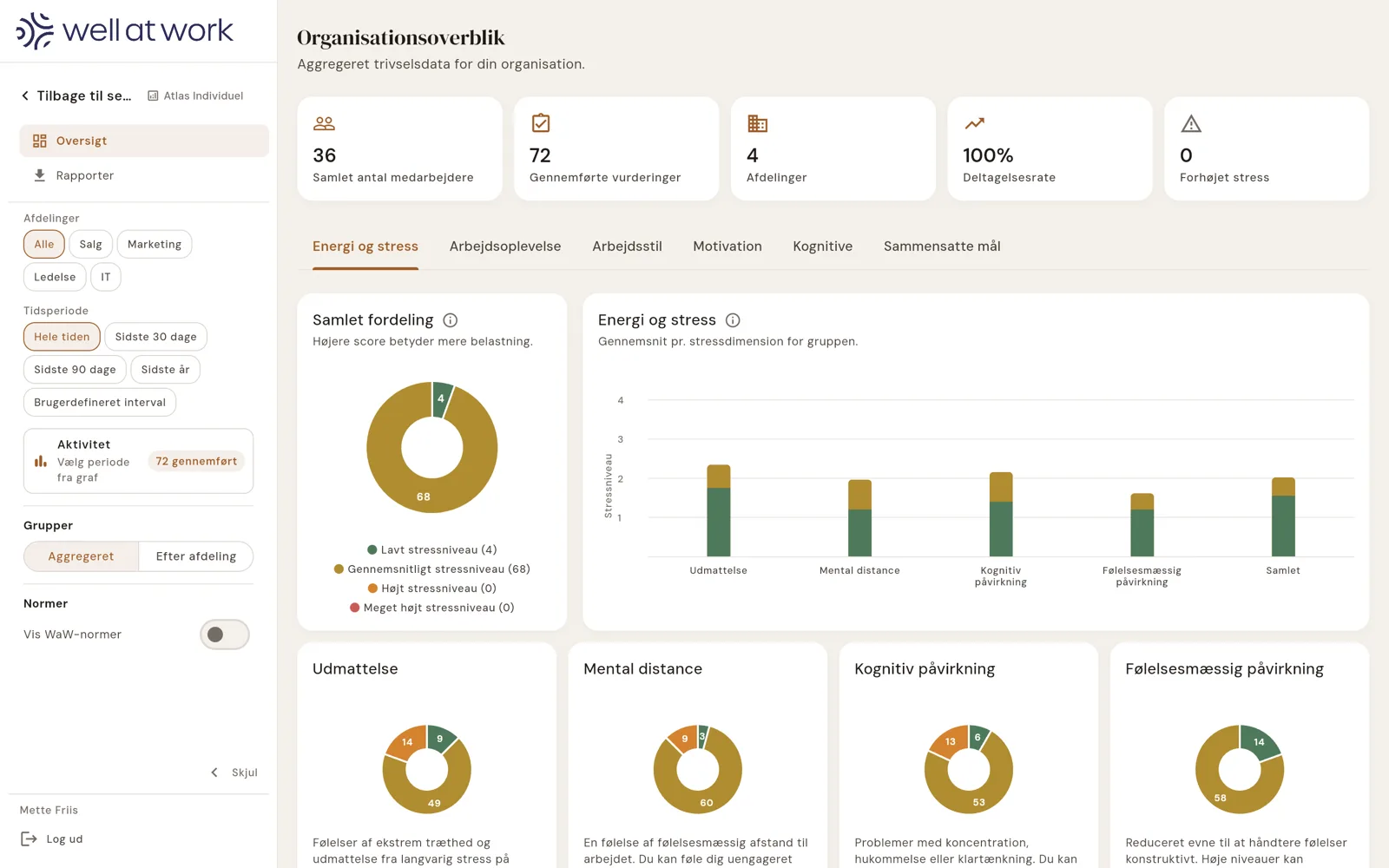
Task: Select the Alle department filter
Action: click(44, 245)
